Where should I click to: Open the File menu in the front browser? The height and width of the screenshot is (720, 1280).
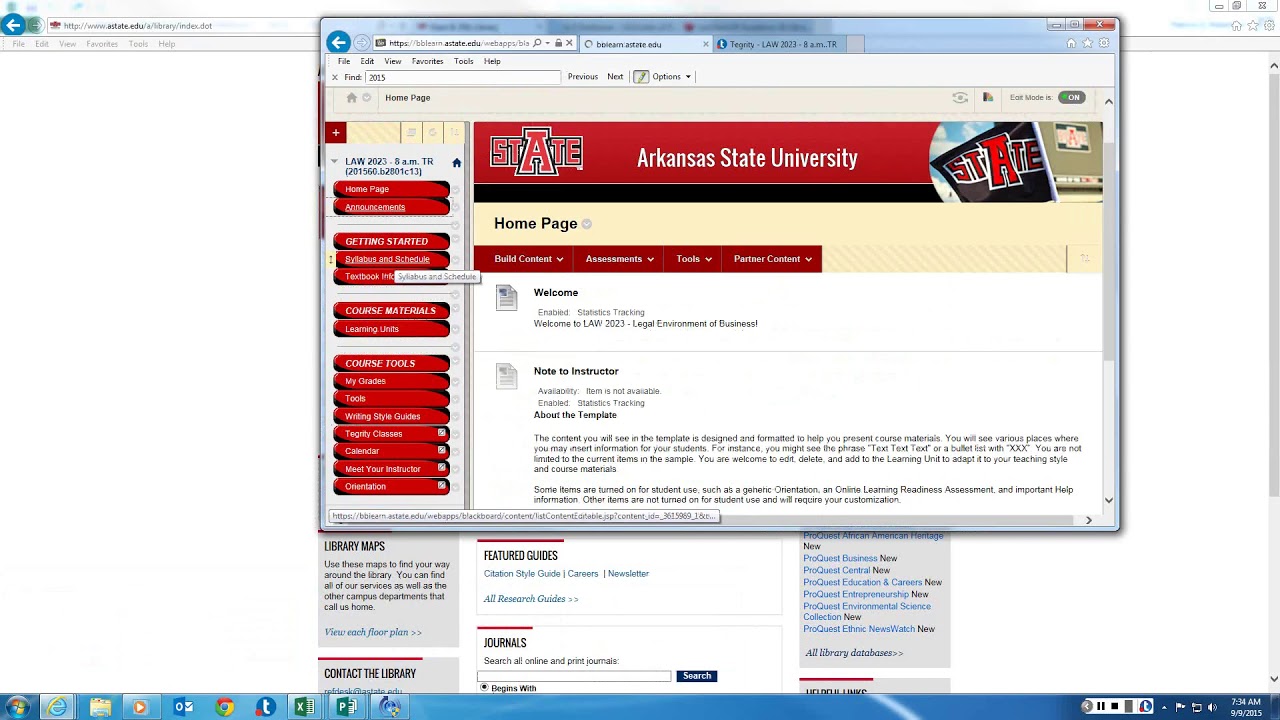pos(344,61)
